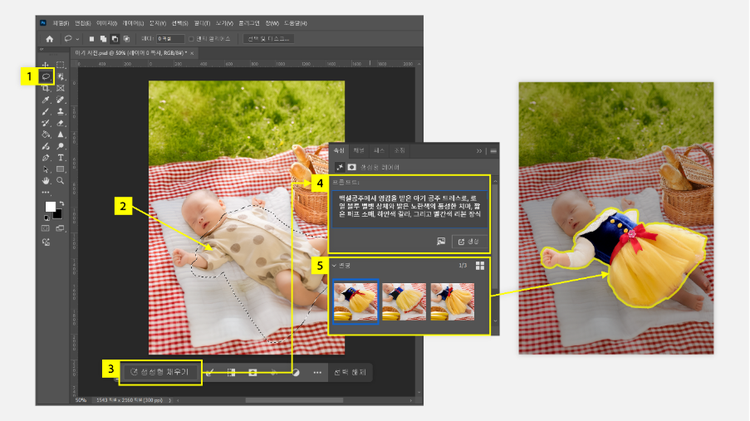Open status bar info arrow

[x=169, y=400]
